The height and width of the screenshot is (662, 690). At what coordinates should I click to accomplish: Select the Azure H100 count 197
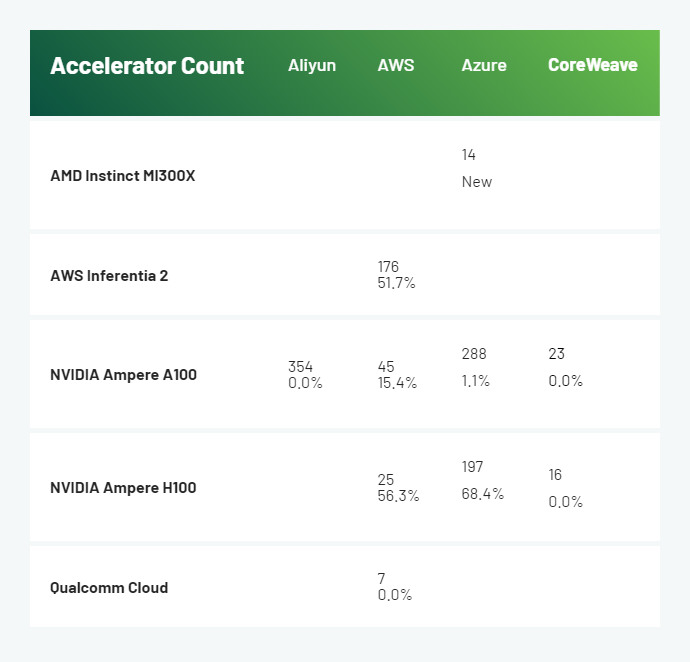[x=473, y=467]
